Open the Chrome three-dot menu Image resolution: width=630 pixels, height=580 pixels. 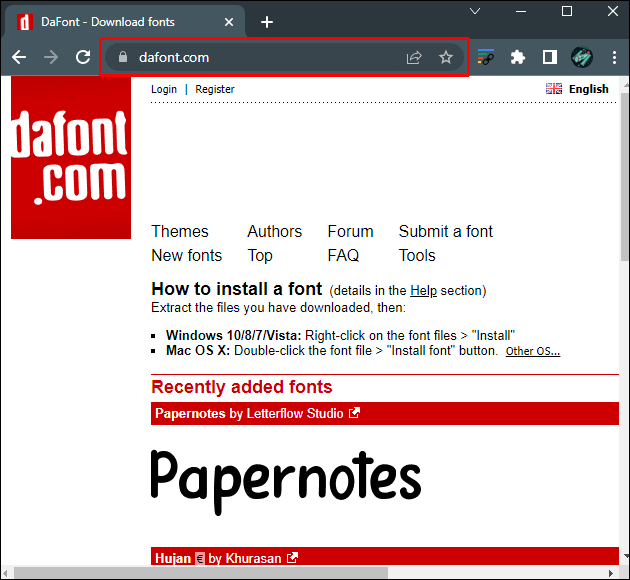coord(614,58)
